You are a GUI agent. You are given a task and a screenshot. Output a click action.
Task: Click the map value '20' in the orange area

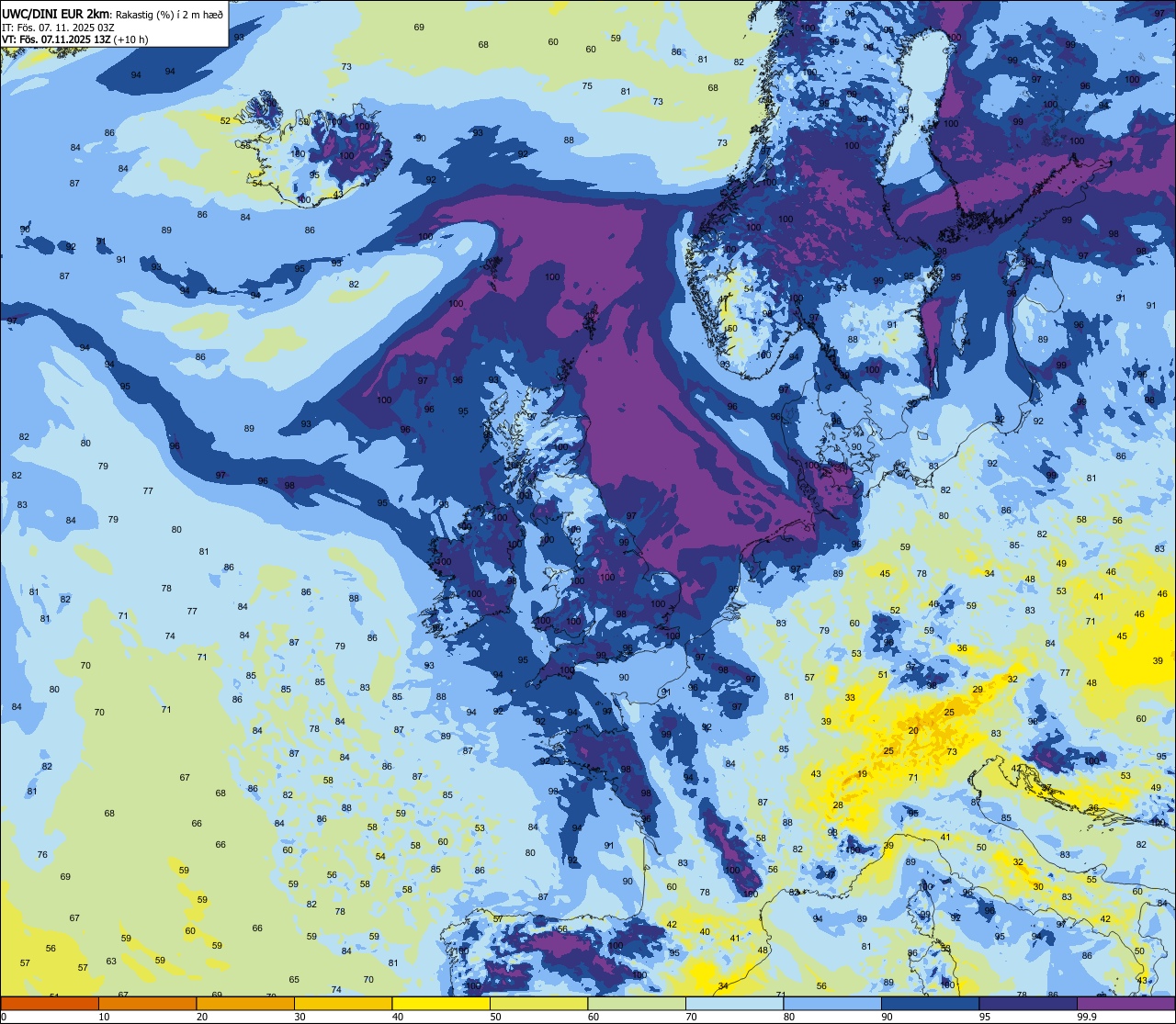(x=913, y=730)
